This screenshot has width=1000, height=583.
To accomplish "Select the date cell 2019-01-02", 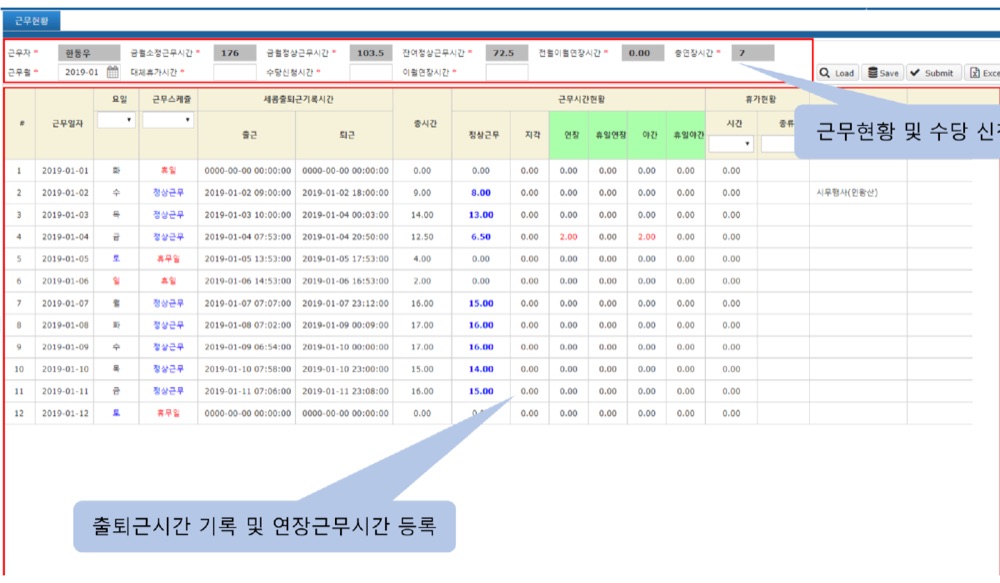I will click(64, 193).
